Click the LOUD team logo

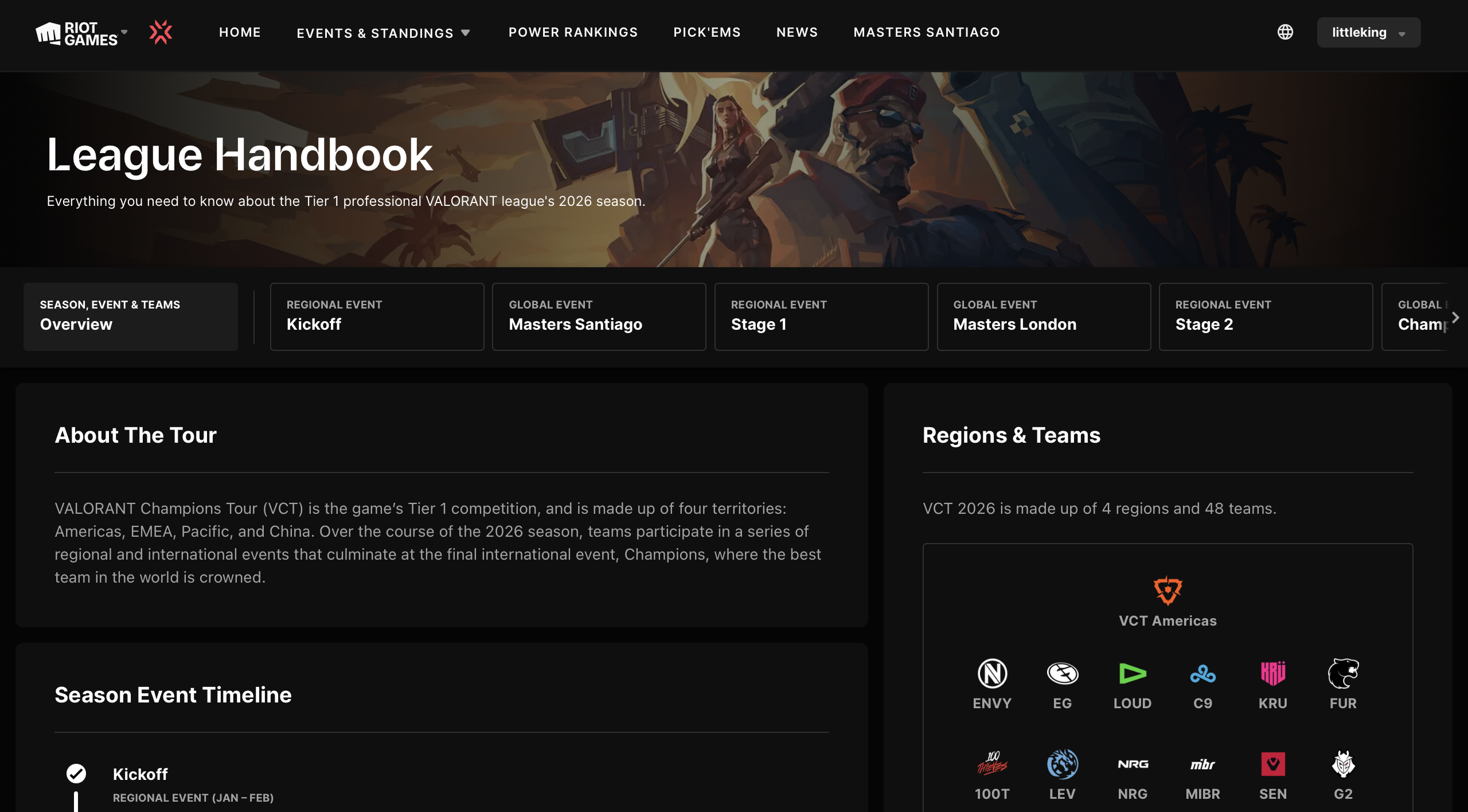coord(1133,673)
